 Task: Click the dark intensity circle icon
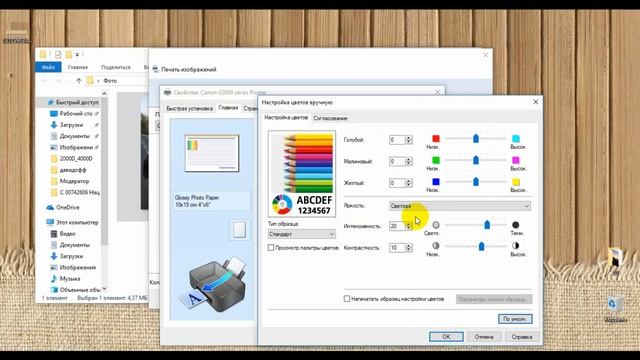516,225
